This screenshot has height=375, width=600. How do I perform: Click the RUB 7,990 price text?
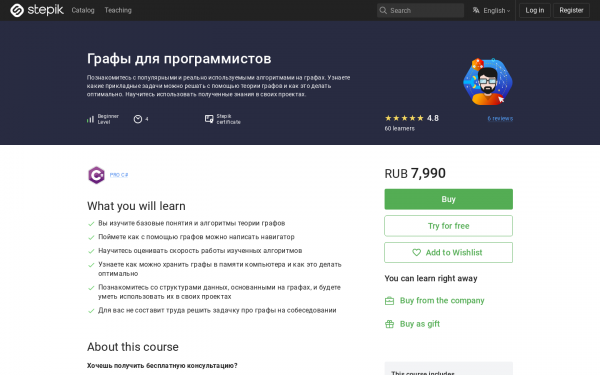[415, 173]
